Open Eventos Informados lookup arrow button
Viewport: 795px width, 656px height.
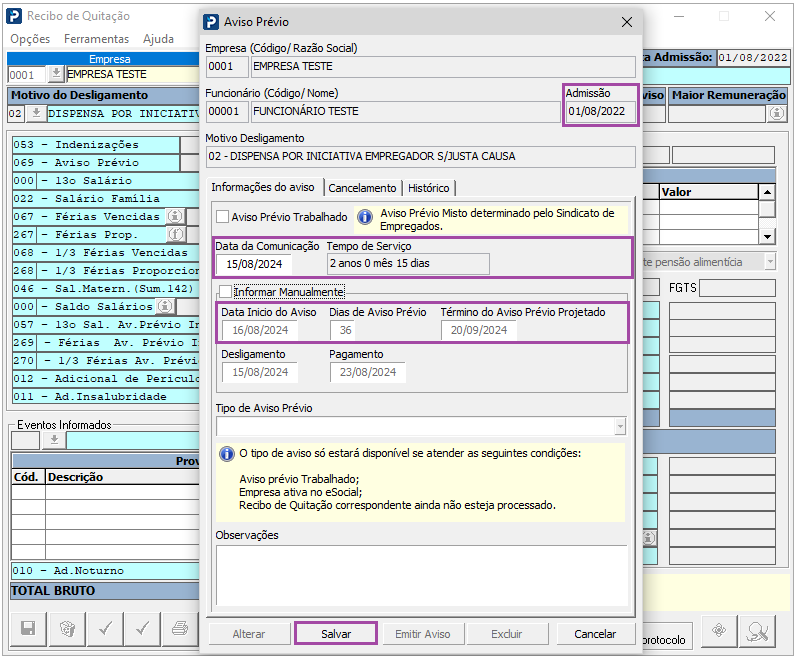pyautogui.click(x=54, y=440)
